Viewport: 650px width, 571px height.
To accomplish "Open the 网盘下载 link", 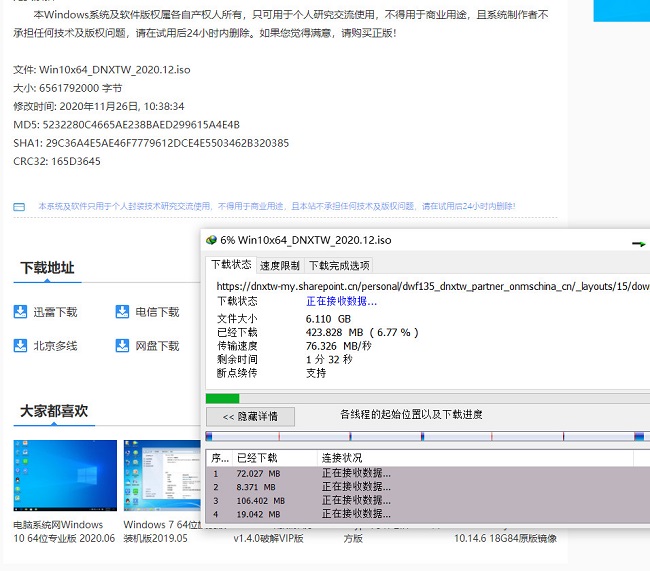I will point(157,346).
